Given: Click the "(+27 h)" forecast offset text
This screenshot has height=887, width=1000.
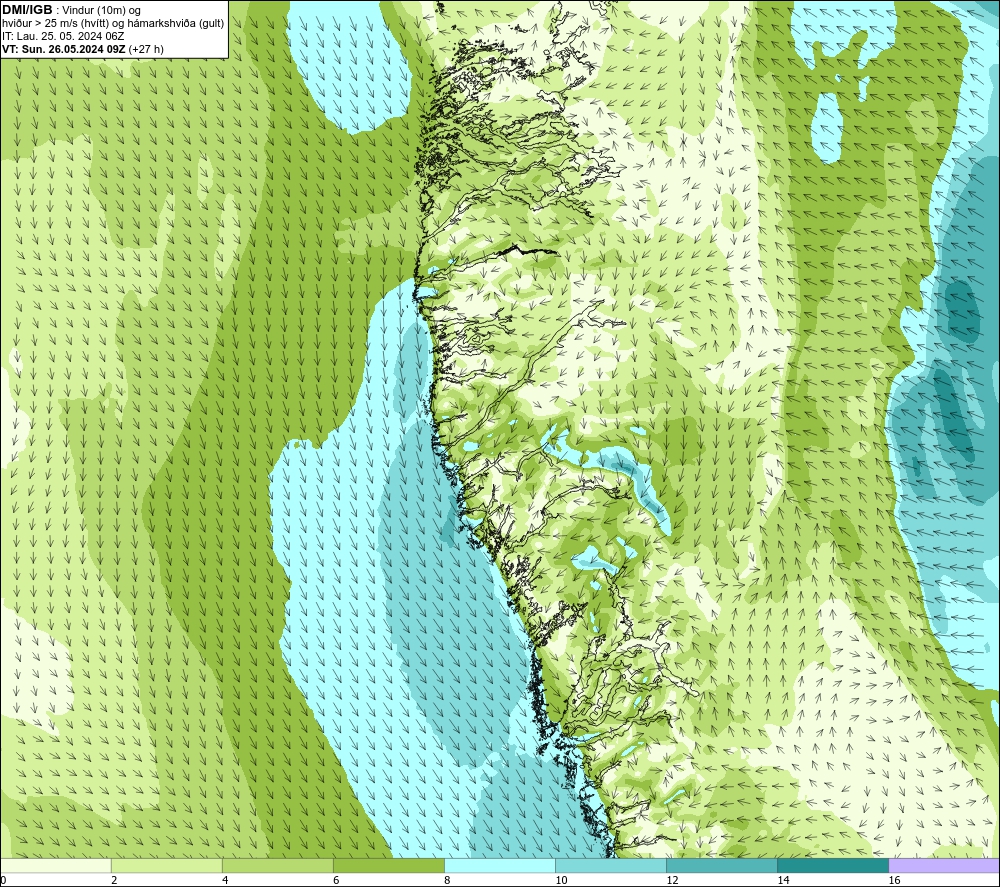Looking at the screenshot, I should point(146,49).
